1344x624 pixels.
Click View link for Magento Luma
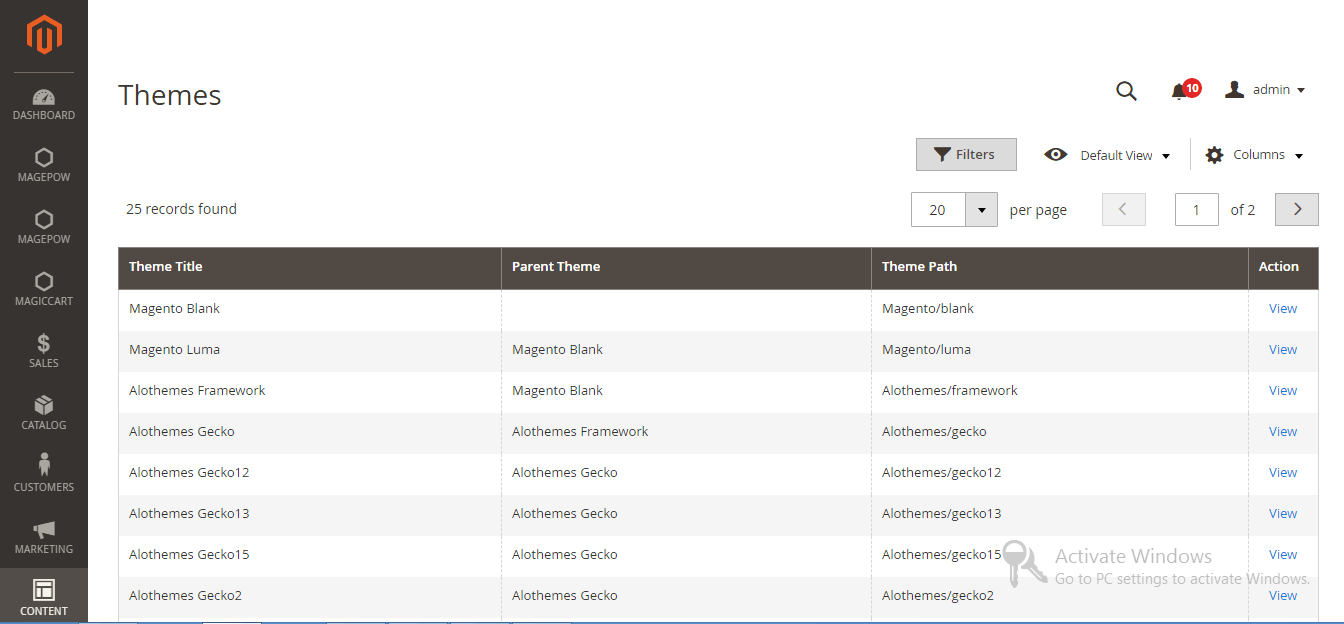pyautogui.click(x=1282, y=350)
